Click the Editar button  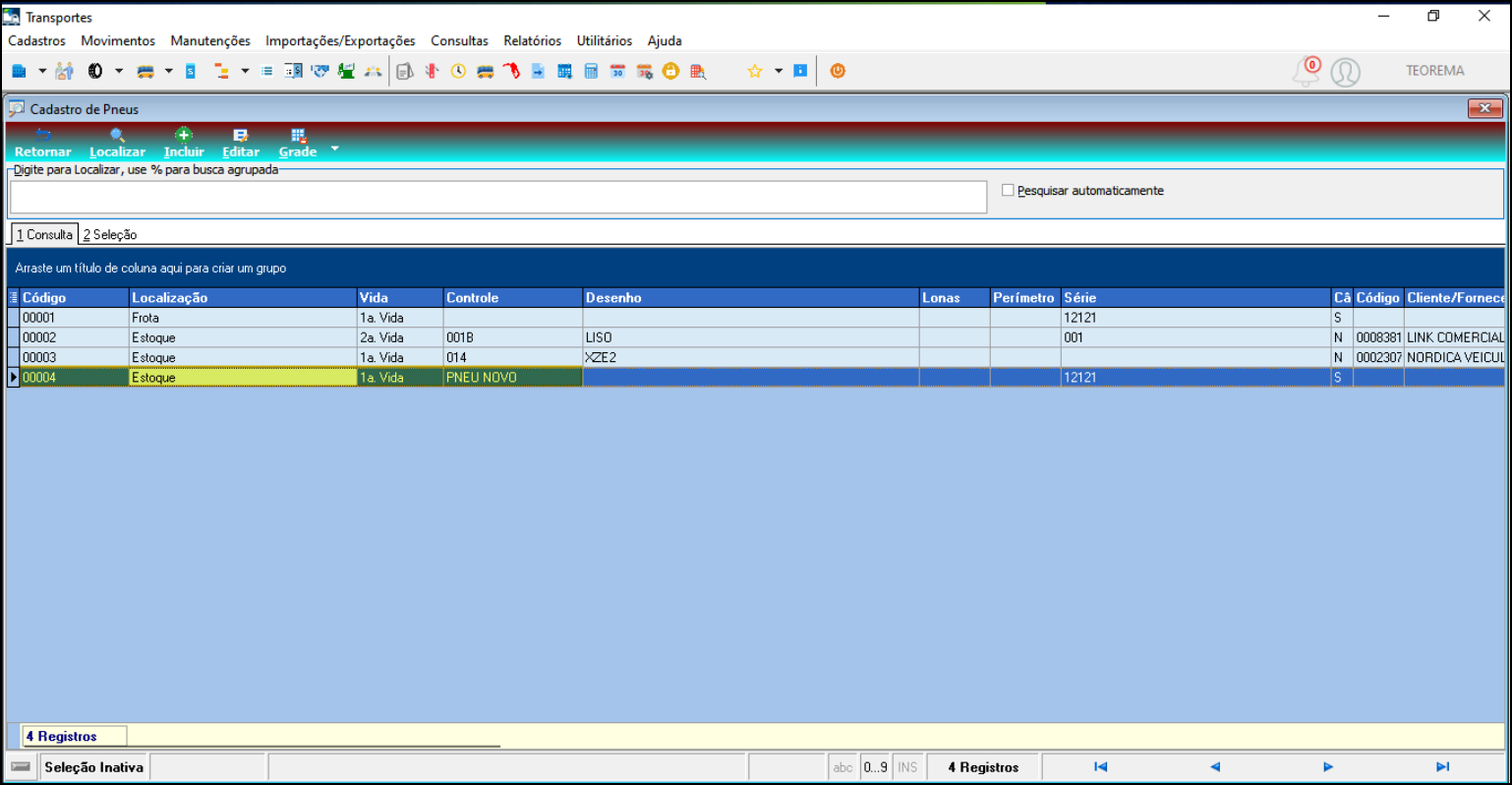[241, 143]
